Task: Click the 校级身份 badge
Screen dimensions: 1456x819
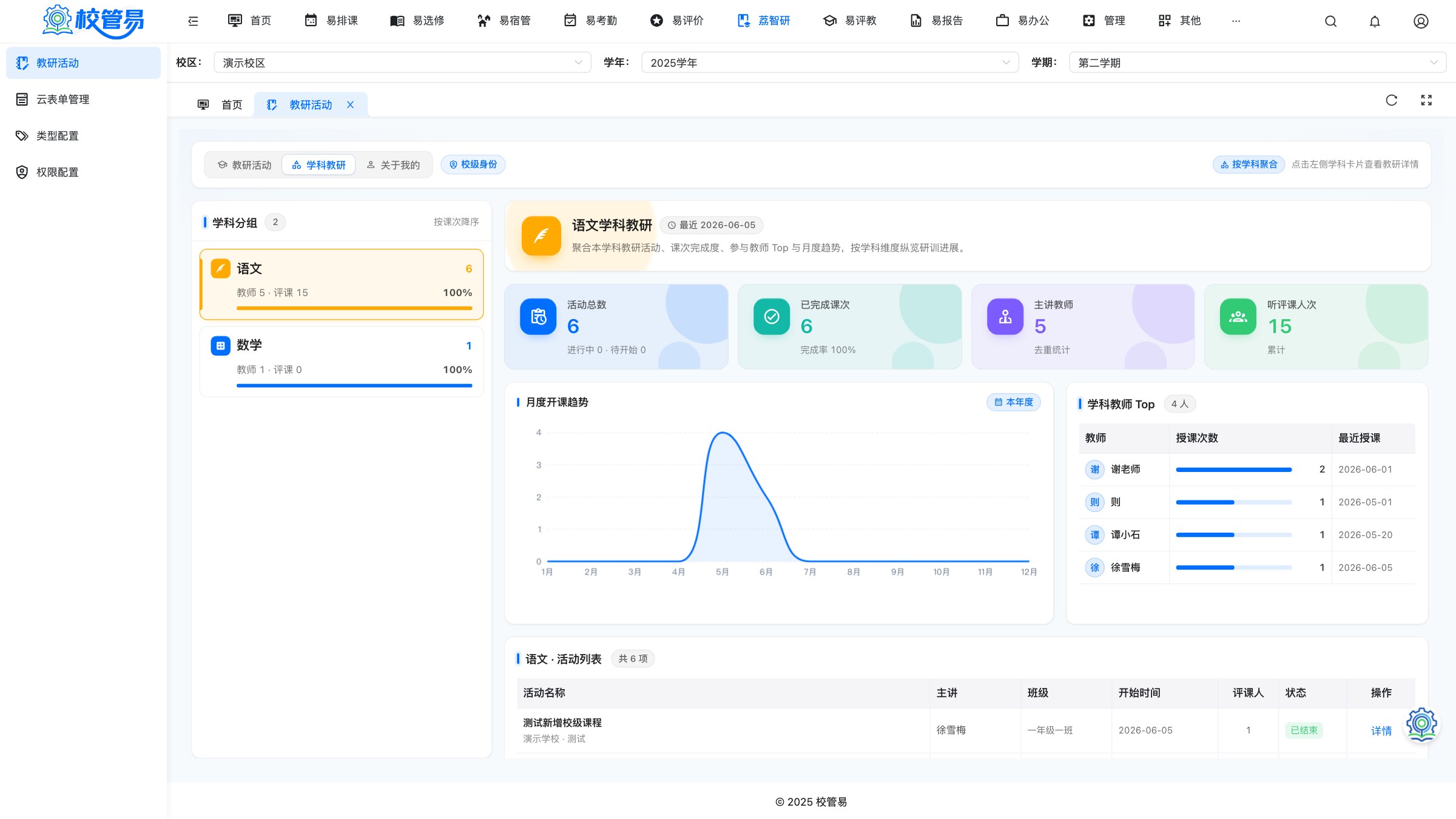Action: pyautogui.click(x=473, y=164)
